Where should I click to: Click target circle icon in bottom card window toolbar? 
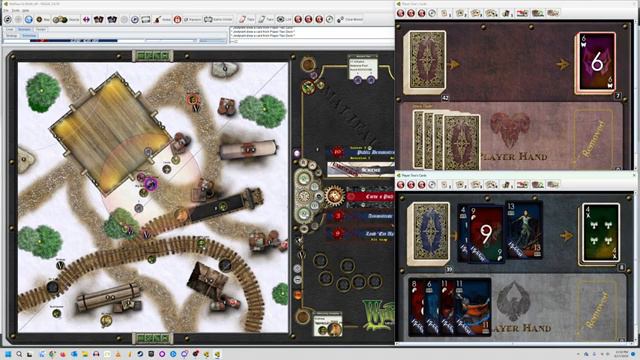pos(432,185)
